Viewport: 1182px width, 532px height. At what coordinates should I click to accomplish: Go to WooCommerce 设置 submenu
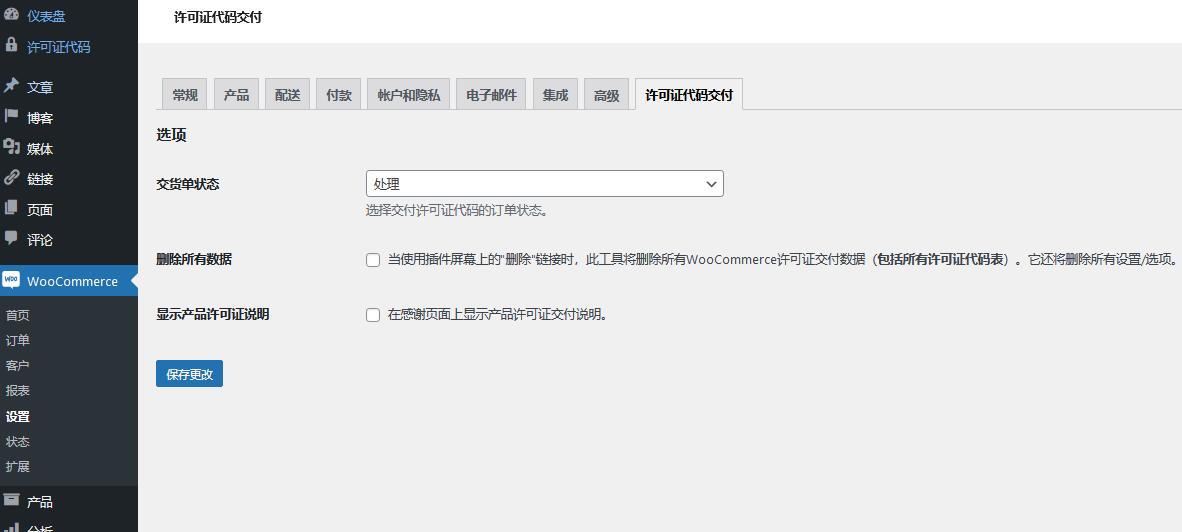pyautogui.click(x=17, y=416)
